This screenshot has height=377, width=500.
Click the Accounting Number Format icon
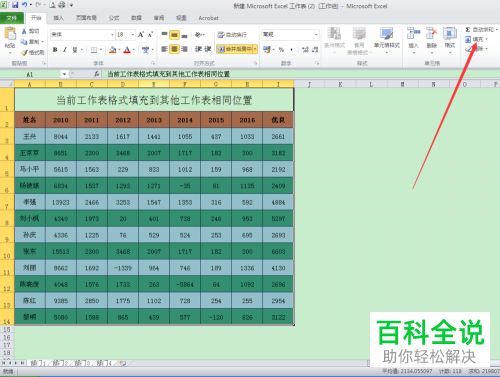pos(267,49)
